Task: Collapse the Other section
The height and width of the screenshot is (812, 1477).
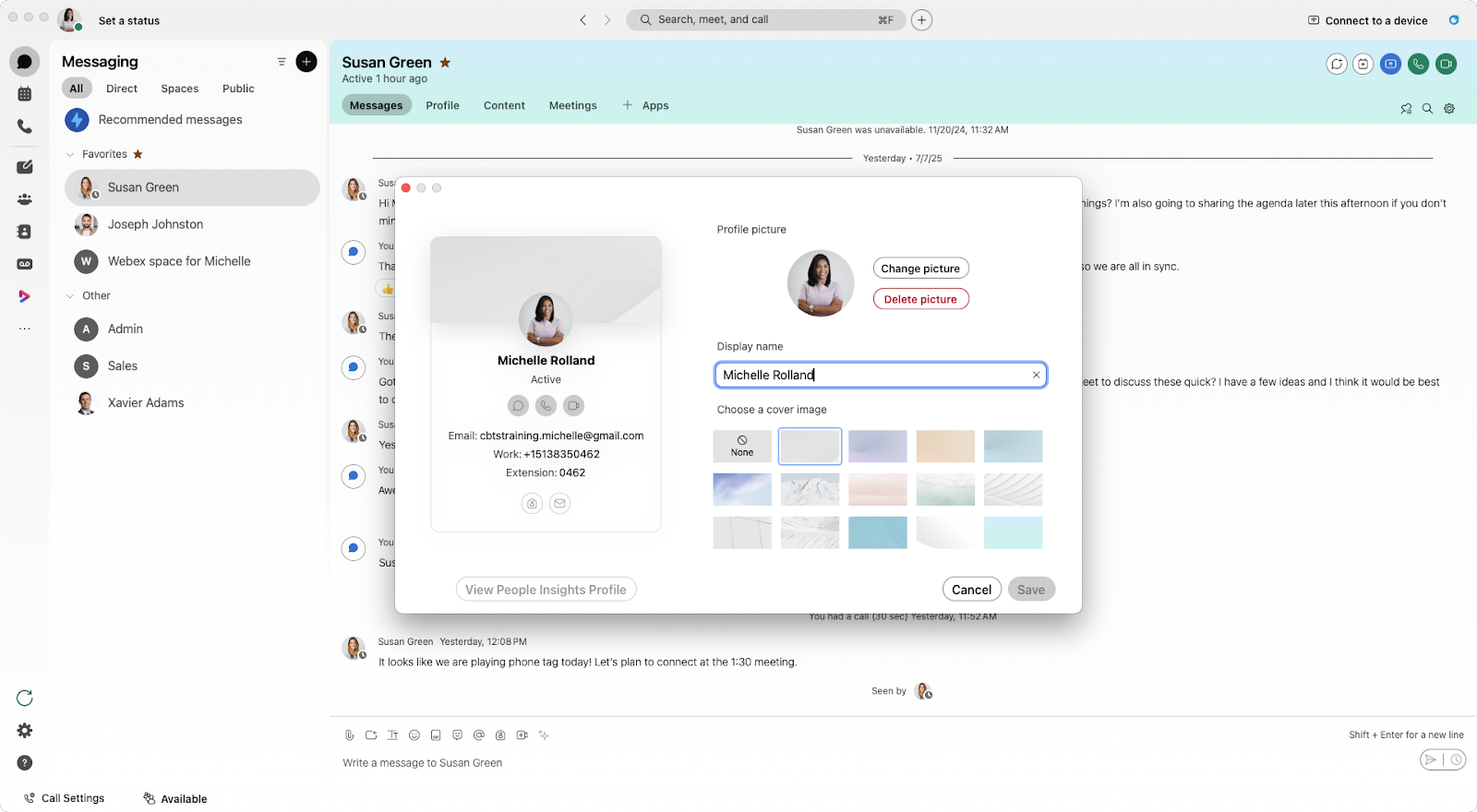Action: click(70, 296)
